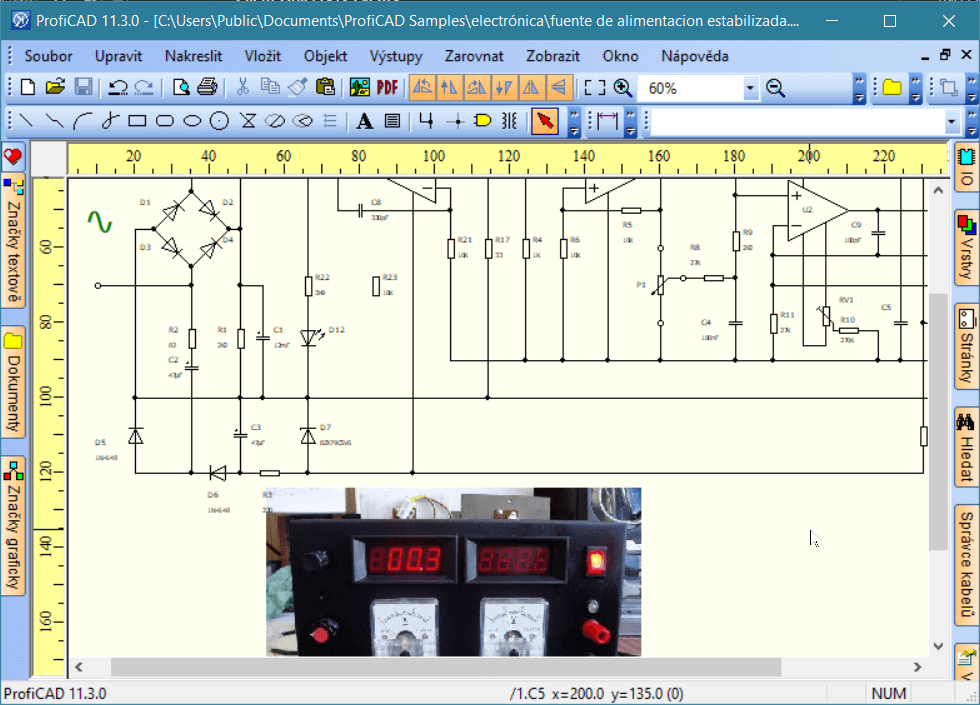Select the dimension line tool

(607, 121)
